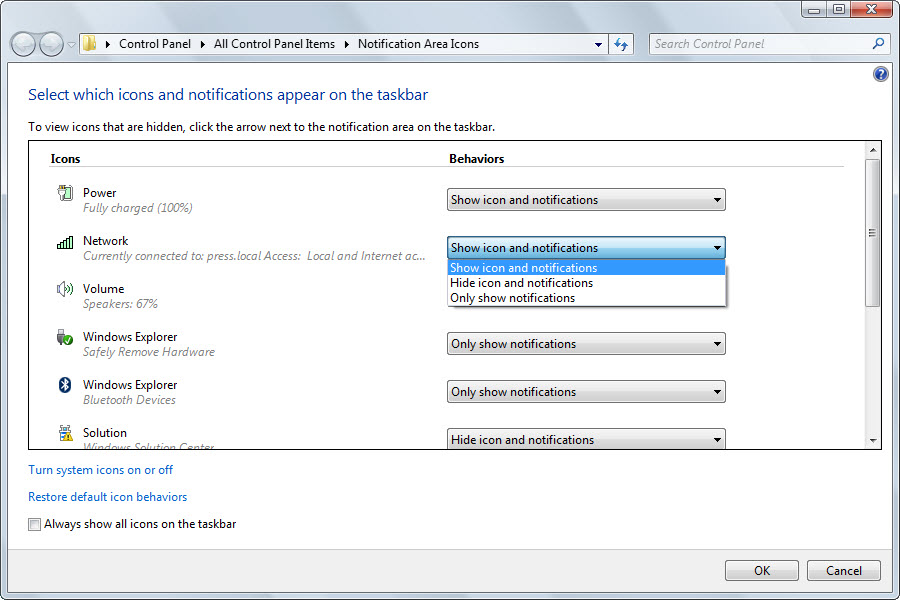Select the Network row label
The width and height of the screenshot is (900, 600).
106,241
